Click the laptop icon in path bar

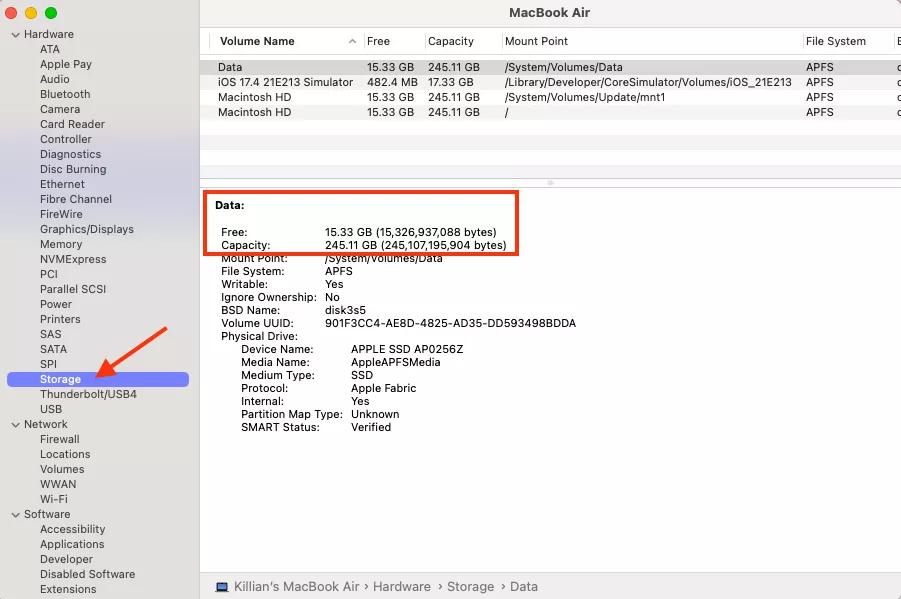(x=222, y=587)
